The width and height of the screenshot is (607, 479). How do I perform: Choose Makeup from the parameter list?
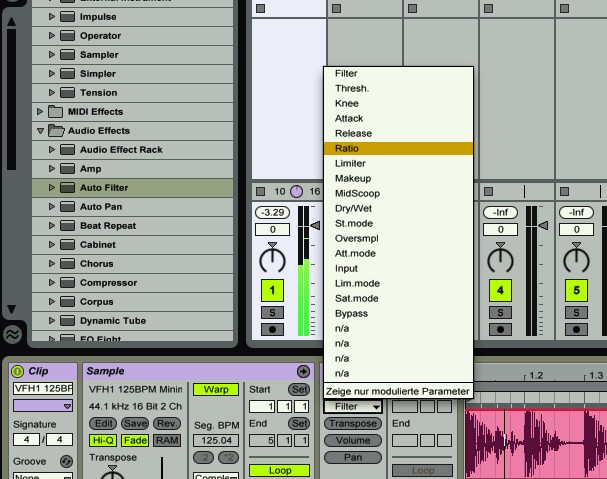point(398,179)
